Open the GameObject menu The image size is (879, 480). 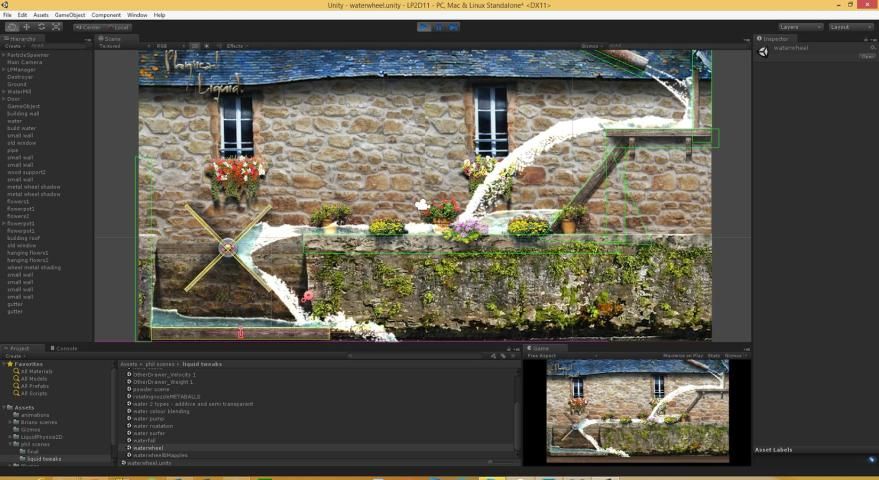[70, 15]
